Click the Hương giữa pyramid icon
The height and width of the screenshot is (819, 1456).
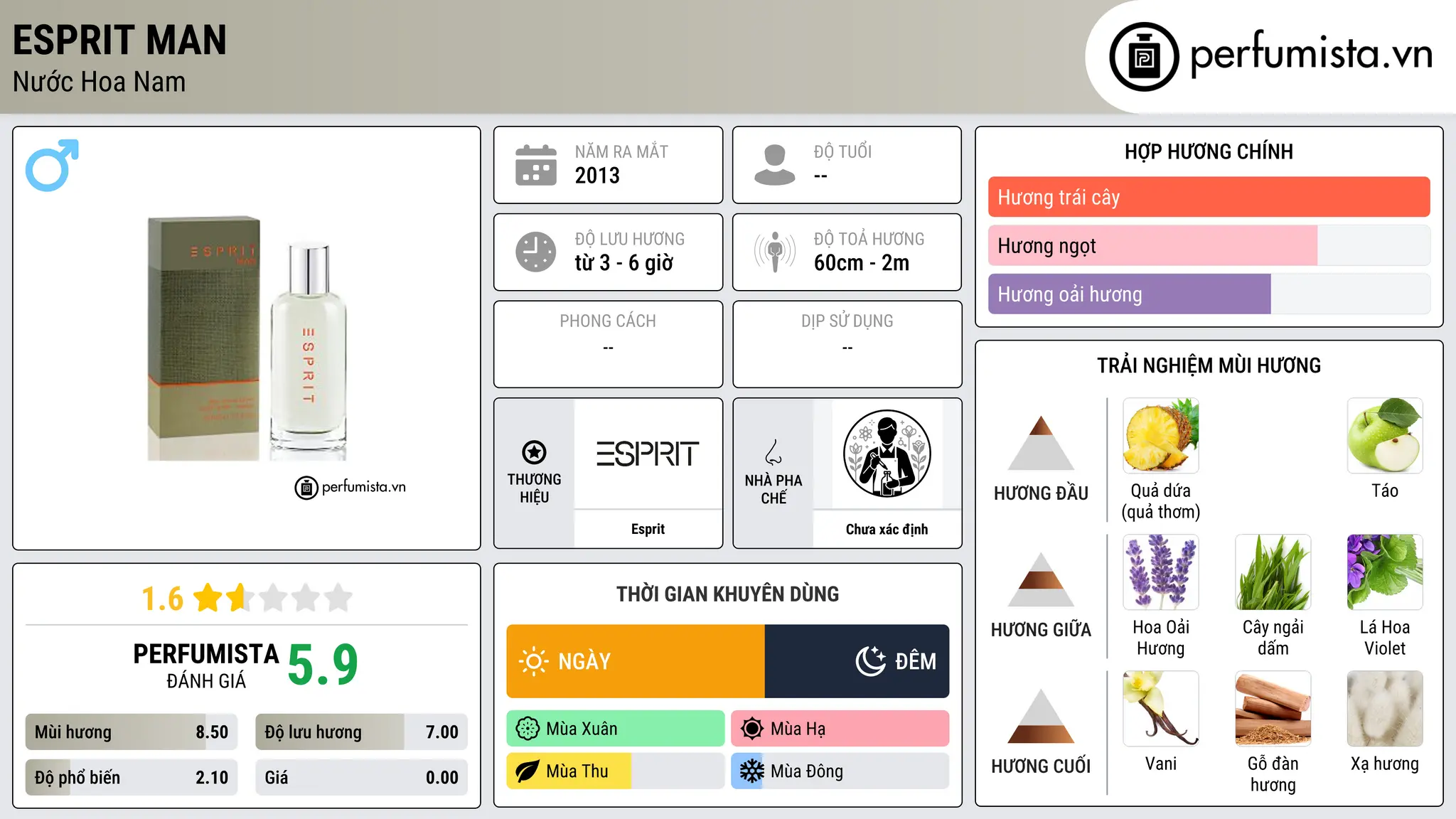(x=1041, y=579)
